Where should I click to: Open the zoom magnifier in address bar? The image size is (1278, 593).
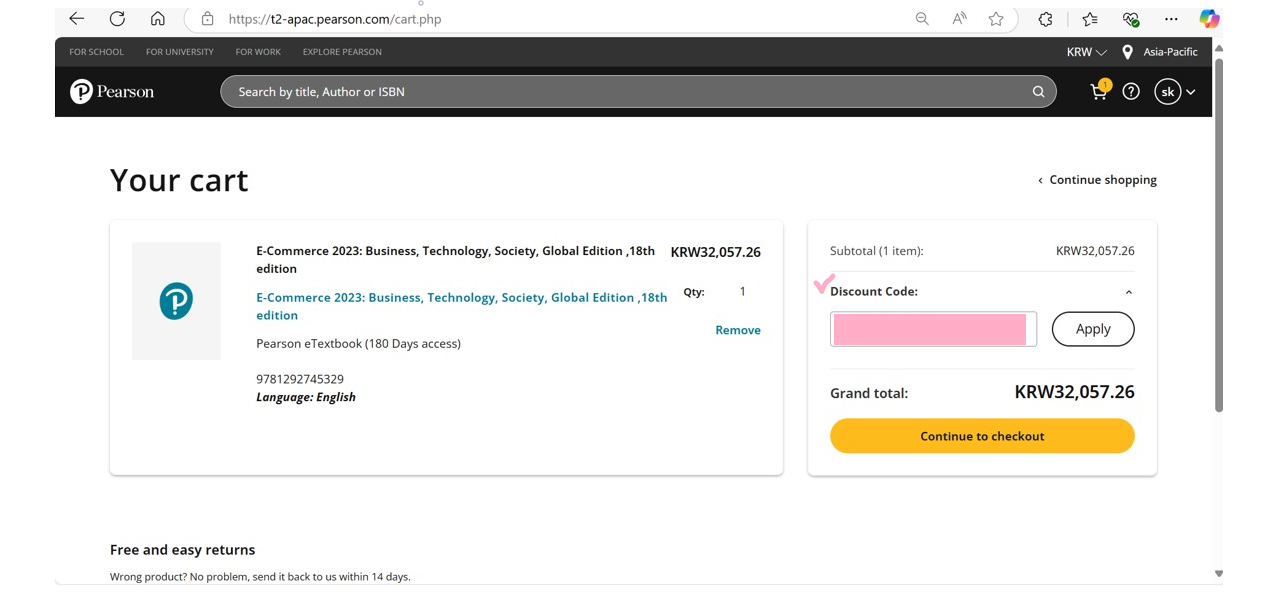922,19
